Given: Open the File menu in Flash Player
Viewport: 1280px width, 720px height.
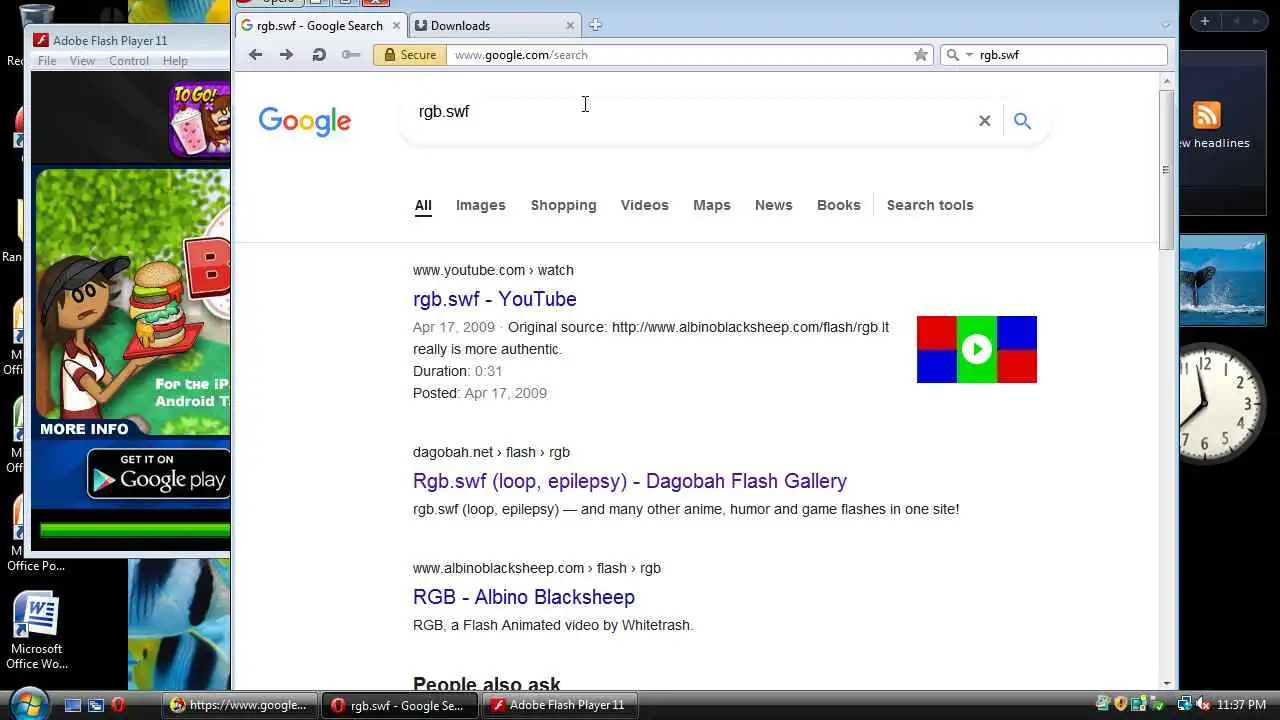Looking at the screenshot, I should [47, 61].
